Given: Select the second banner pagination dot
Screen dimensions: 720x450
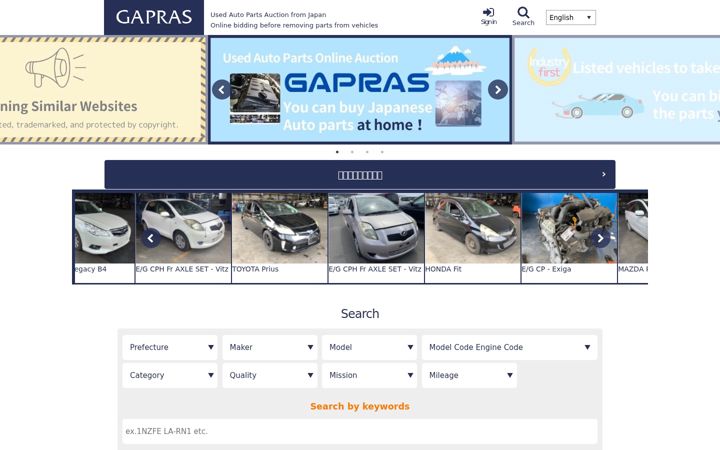Looking at the screenshot, I should coord(352,152).
